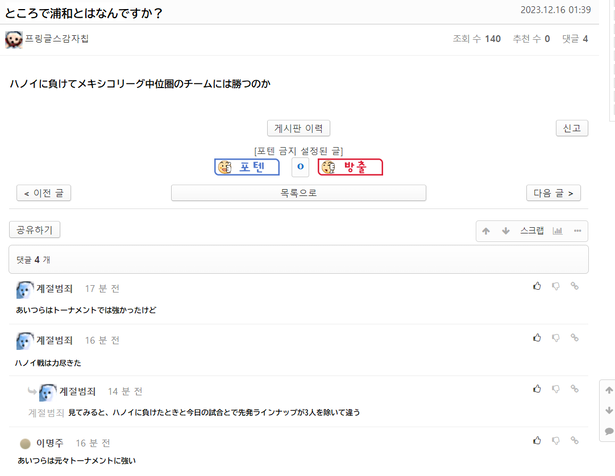The width and height of the screenshot is (615, 476).
Task: Copy link icon of 17 분 전 comment
Action: (x=575, y=286)
